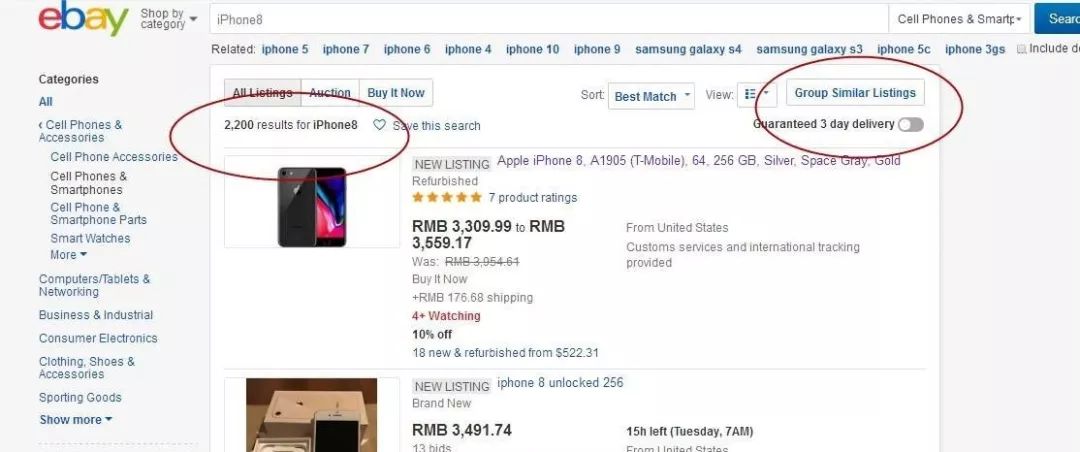The height and width of the screenshot is (452, 1080).
Task: Expand More under Cell Phones & Accessories
Action: [69, 255]
